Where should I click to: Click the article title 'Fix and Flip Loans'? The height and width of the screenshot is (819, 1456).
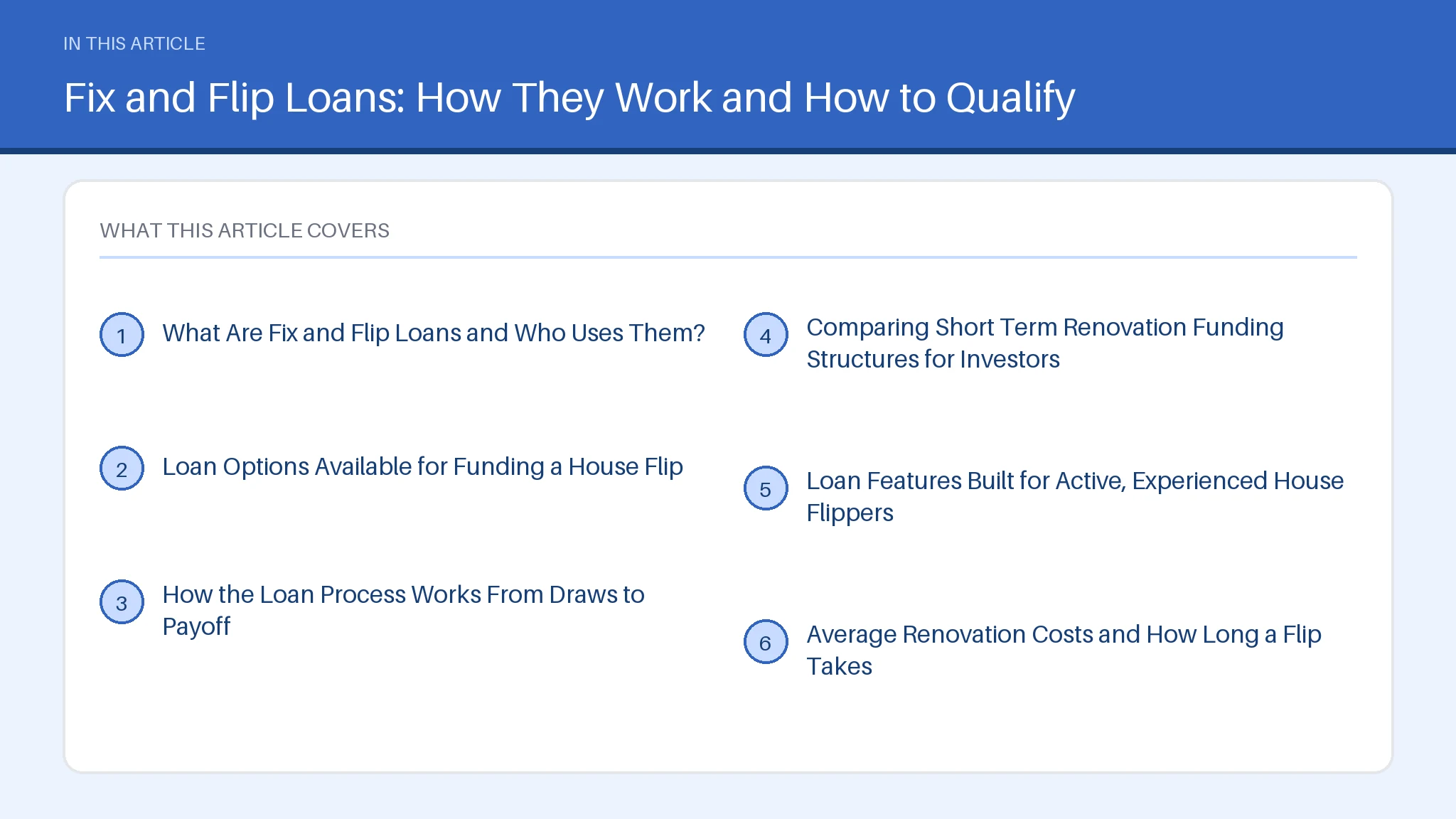pyautogui.click(x=569, y=97)
